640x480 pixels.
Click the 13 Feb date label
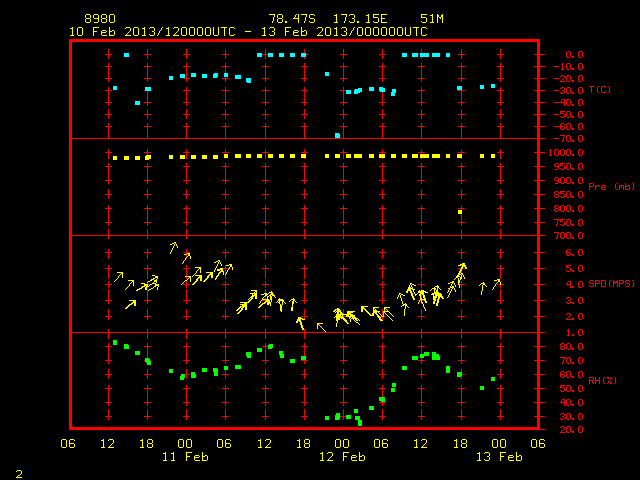point(499,457)
